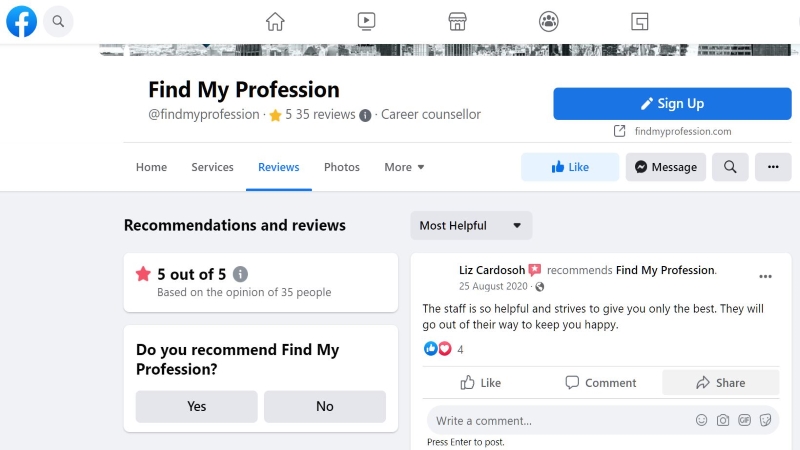
Task: Switch to the Services tab
Action: click(x=212, y=167)
